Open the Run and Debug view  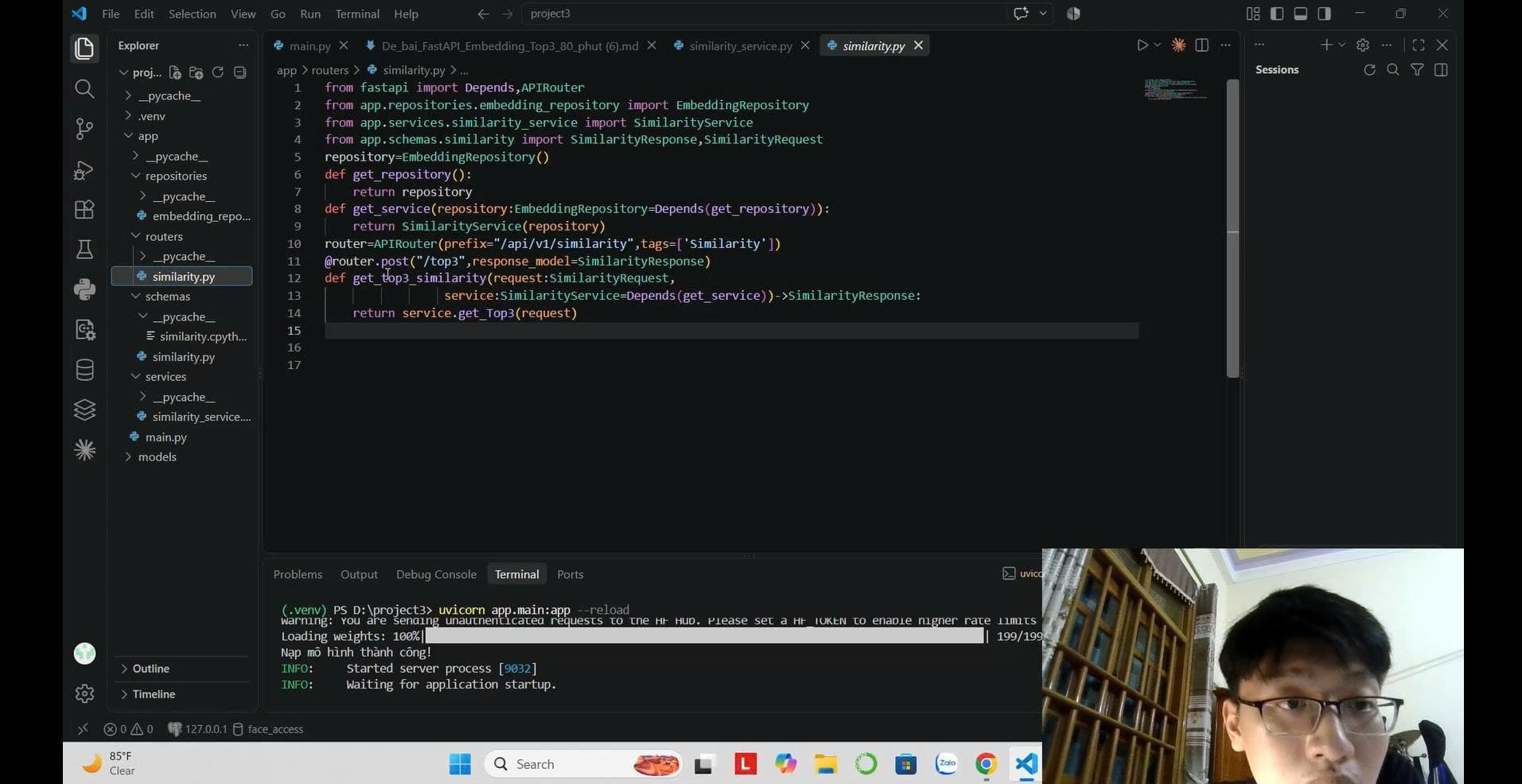point(84,169)
